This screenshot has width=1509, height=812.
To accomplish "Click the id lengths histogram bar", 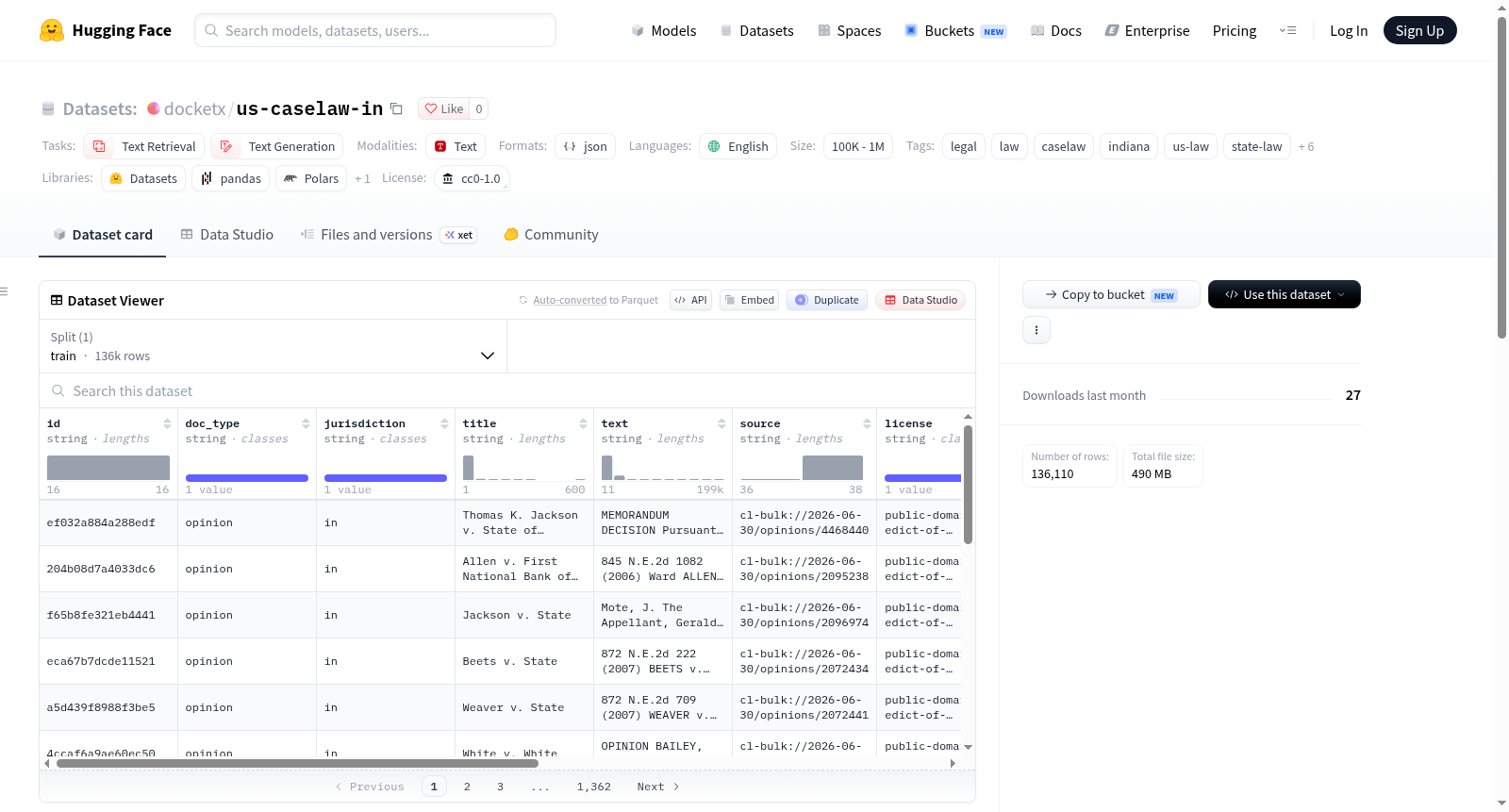I will pyautogui.click(x=108, y=468).
